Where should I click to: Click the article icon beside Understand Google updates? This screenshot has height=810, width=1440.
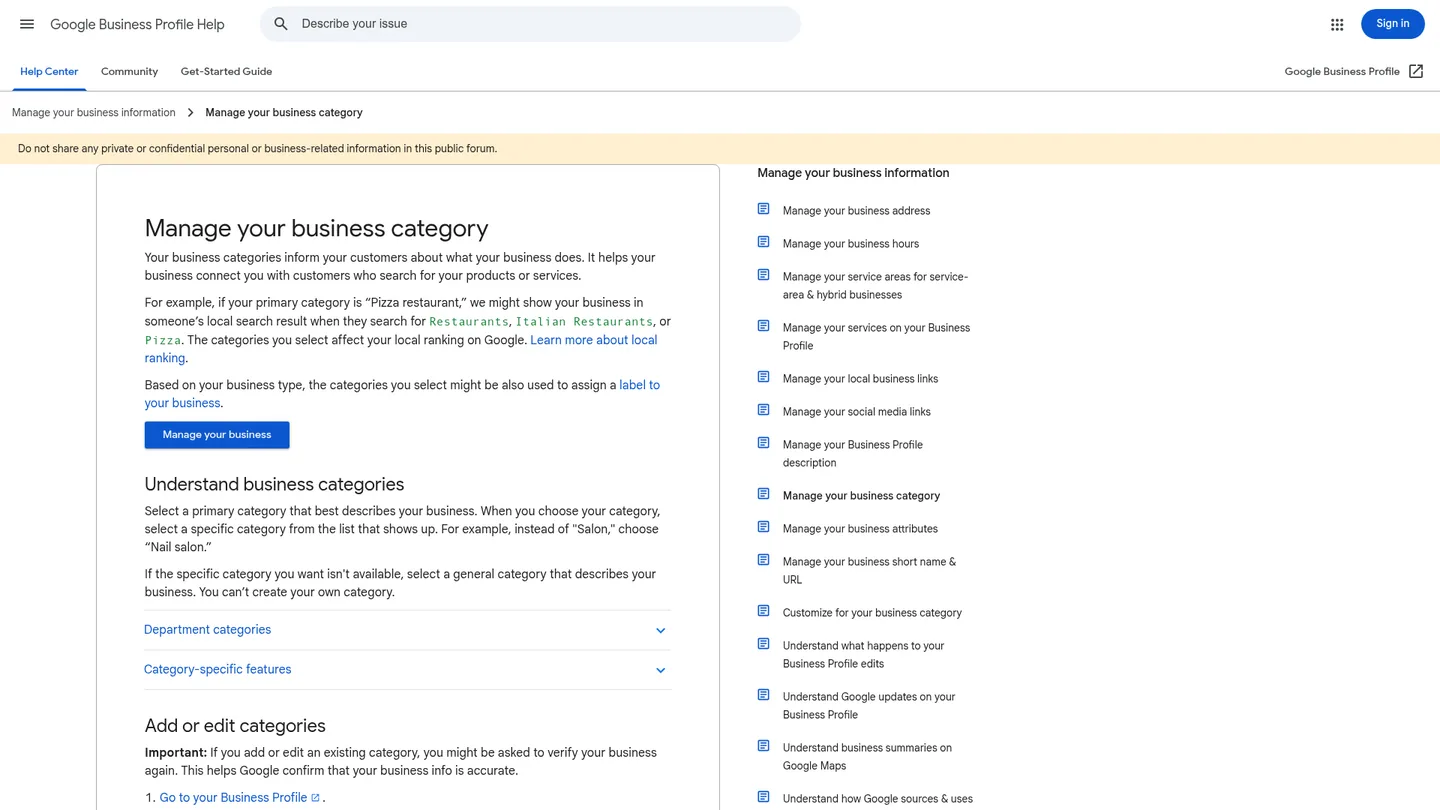763,695
